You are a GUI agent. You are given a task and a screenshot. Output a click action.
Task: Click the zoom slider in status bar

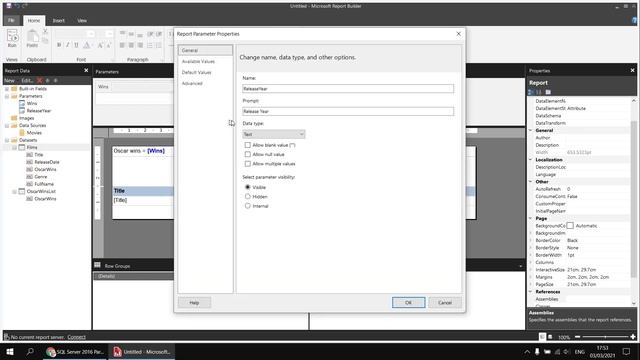(x=605, y=337)
